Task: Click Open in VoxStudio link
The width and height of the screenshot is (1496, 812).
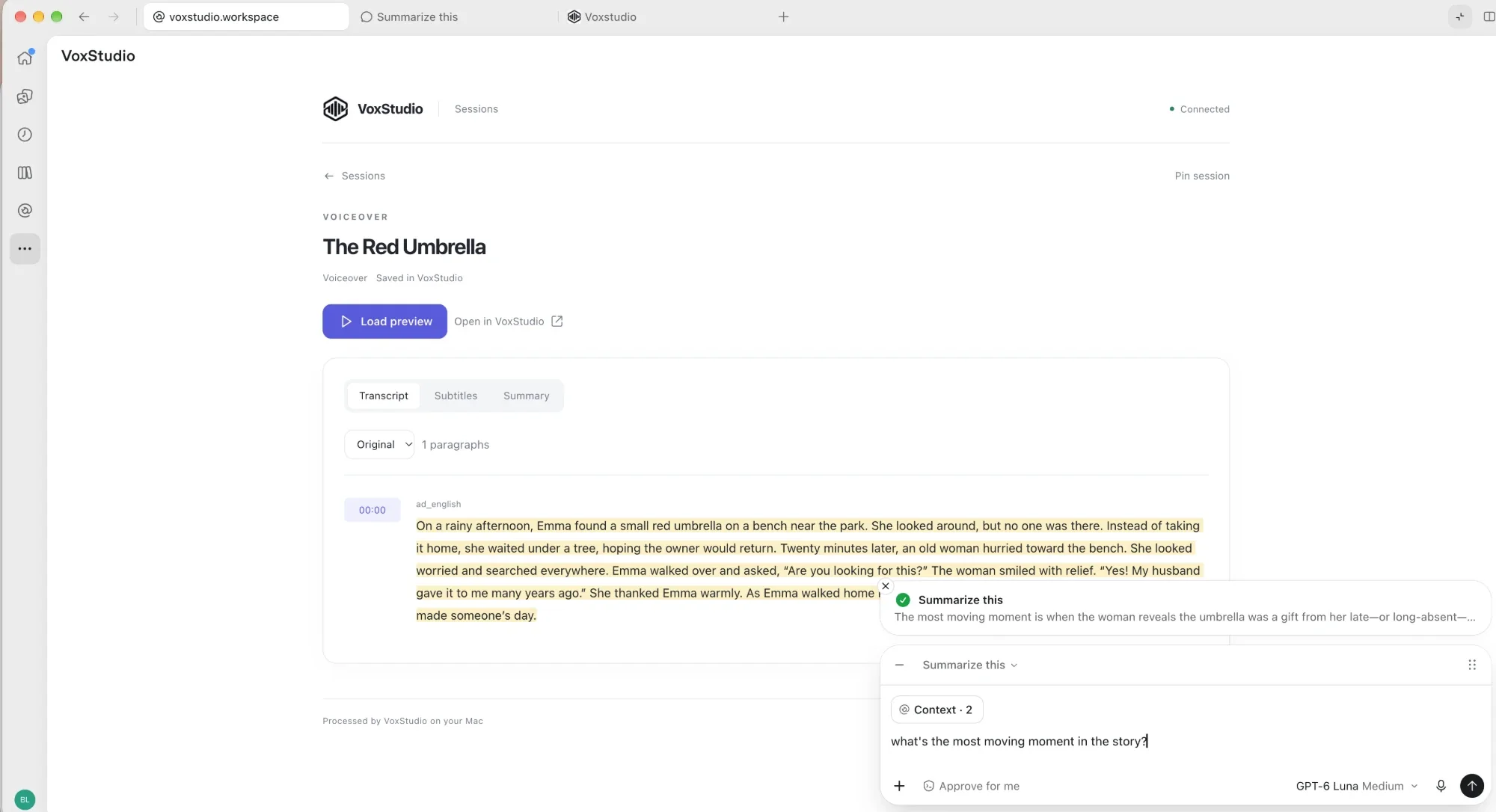Action: click(509, 322)
